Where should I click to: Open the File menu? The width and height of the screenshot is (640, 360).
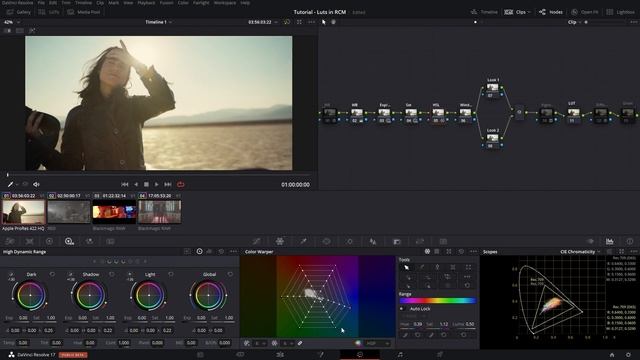[41, 2]
